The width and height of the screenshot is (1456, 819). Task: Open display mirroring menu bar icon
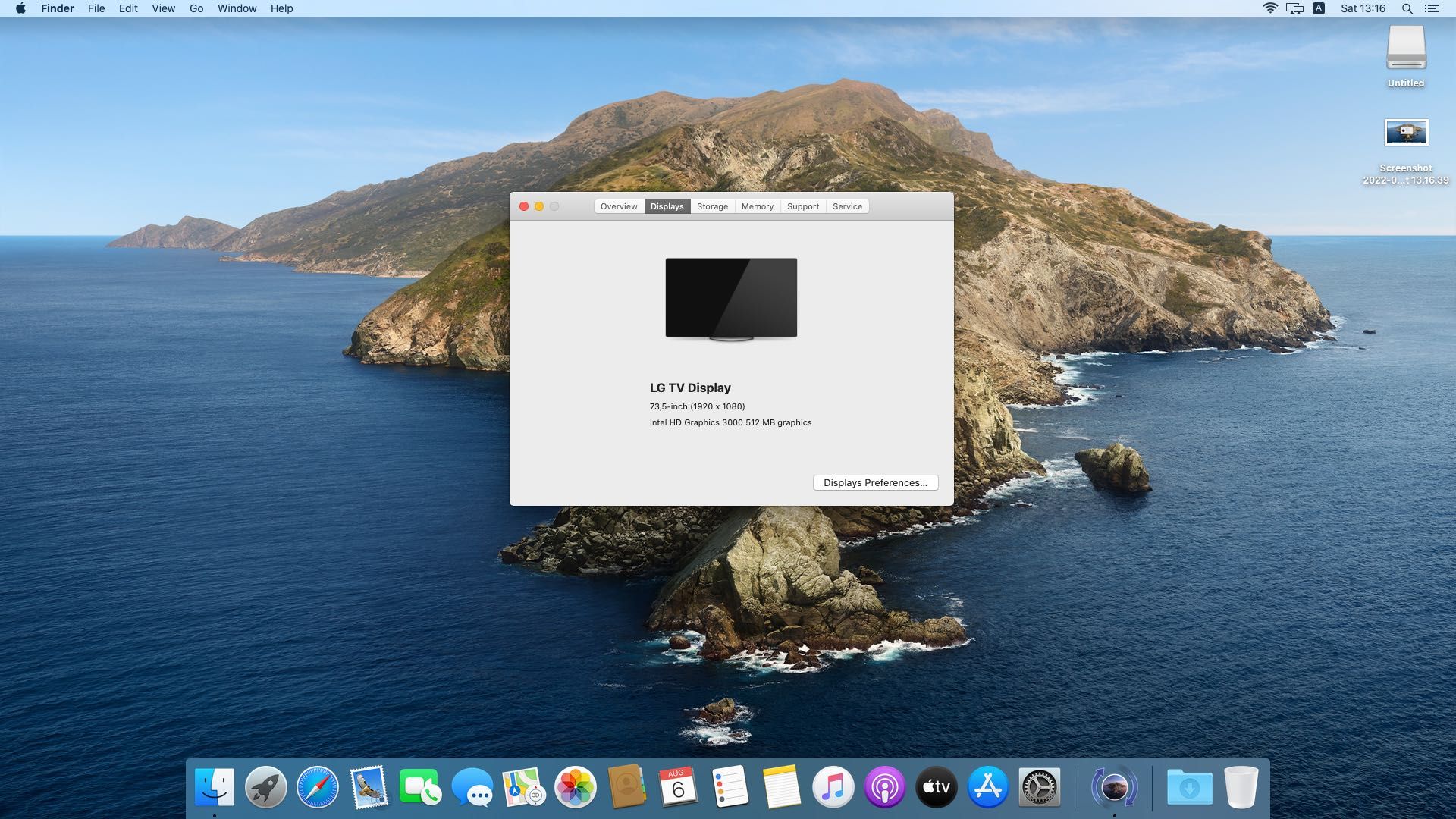coord(1295,8)
